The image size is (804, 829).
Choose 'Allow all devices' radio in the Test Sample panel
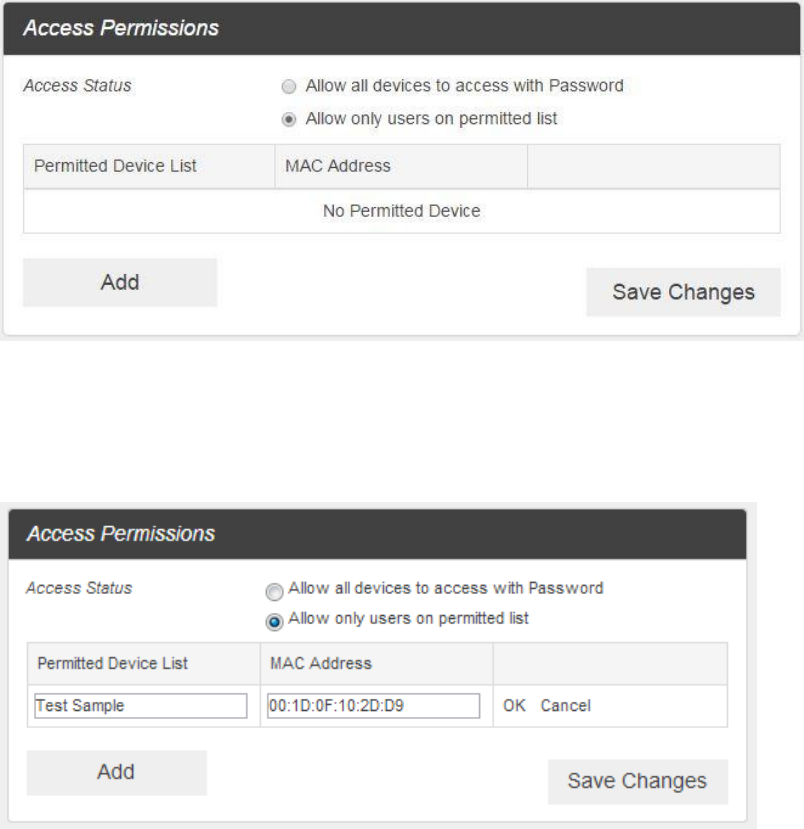pyautogui.click(x=275, y=589)
